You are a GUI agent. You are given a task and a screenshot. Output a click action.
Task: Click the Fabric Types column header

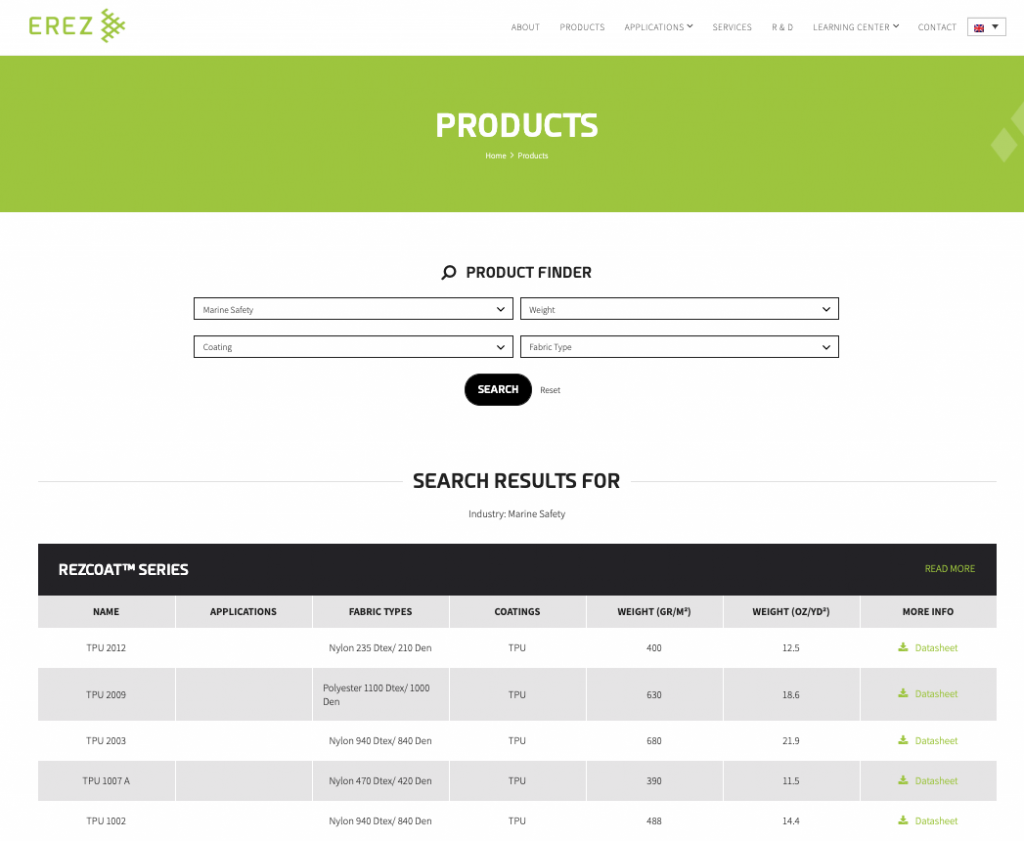[380, 611]
